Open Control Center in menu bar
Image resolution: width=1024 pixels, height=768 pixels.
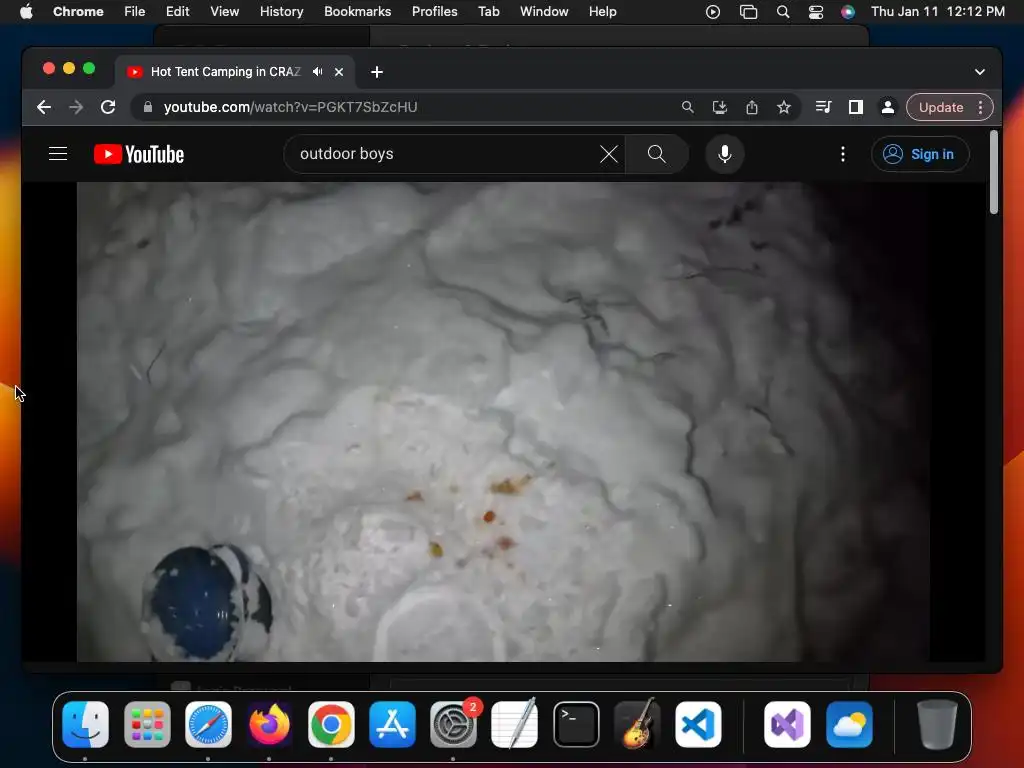[816, 12]
